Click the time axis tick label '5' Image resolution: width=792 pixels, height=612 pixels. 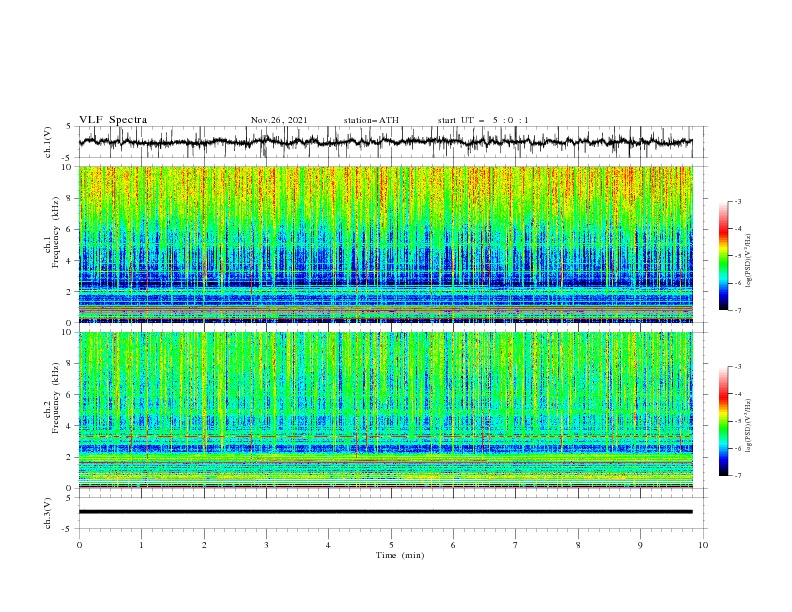(391, 545)
